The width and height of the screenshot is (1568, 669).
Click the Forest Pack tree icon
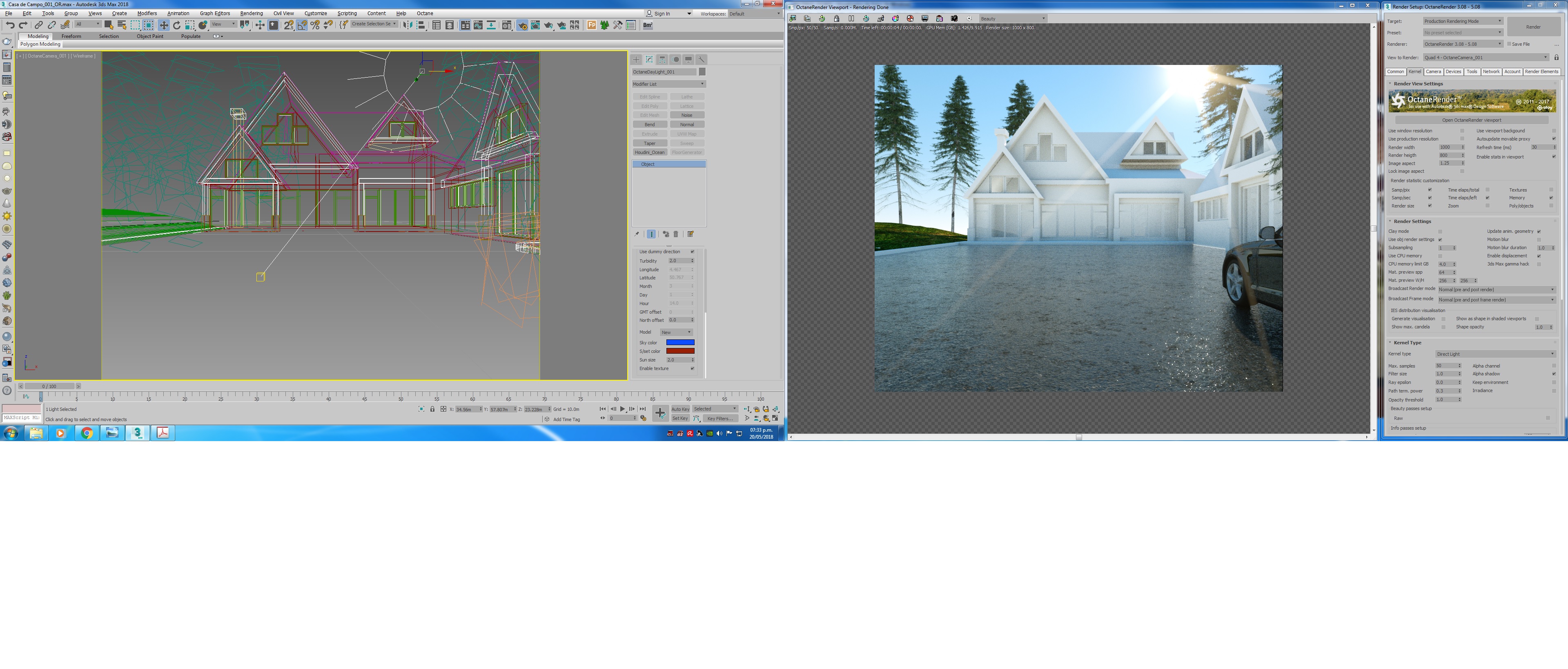click(x=604, y=25)
